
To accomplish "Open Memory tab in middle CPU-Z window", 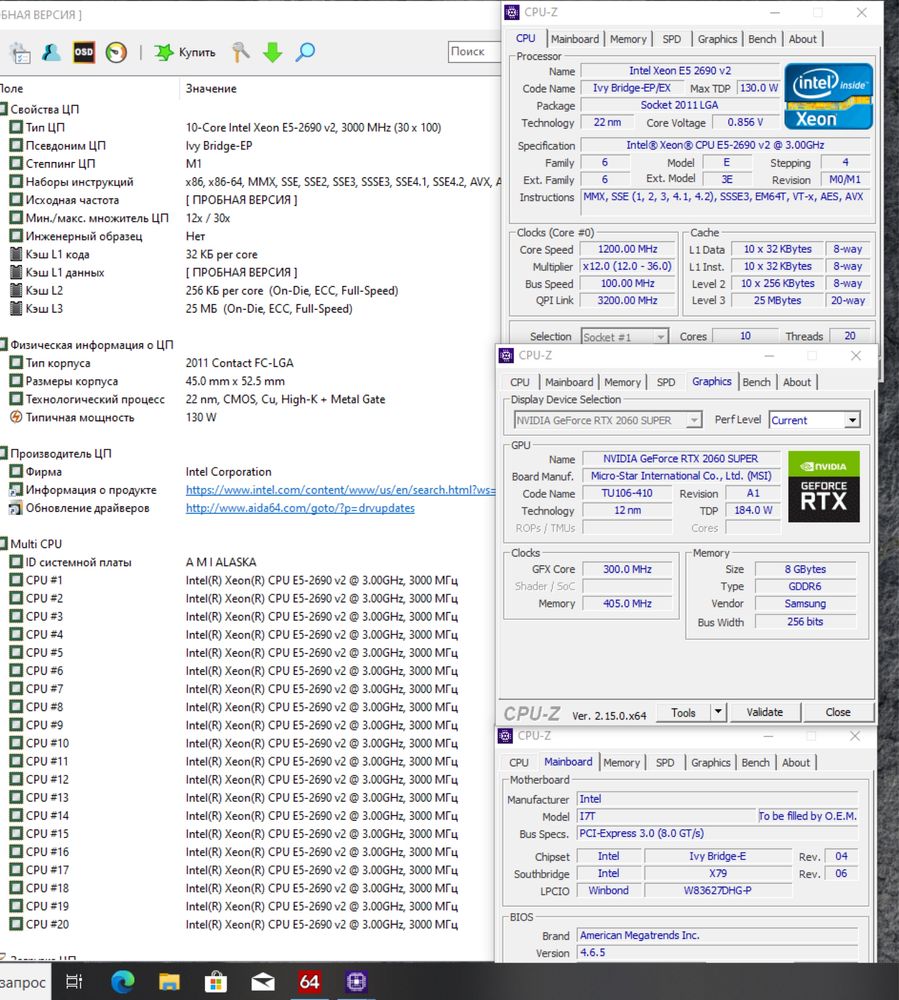I will click(x=622, y=382).
